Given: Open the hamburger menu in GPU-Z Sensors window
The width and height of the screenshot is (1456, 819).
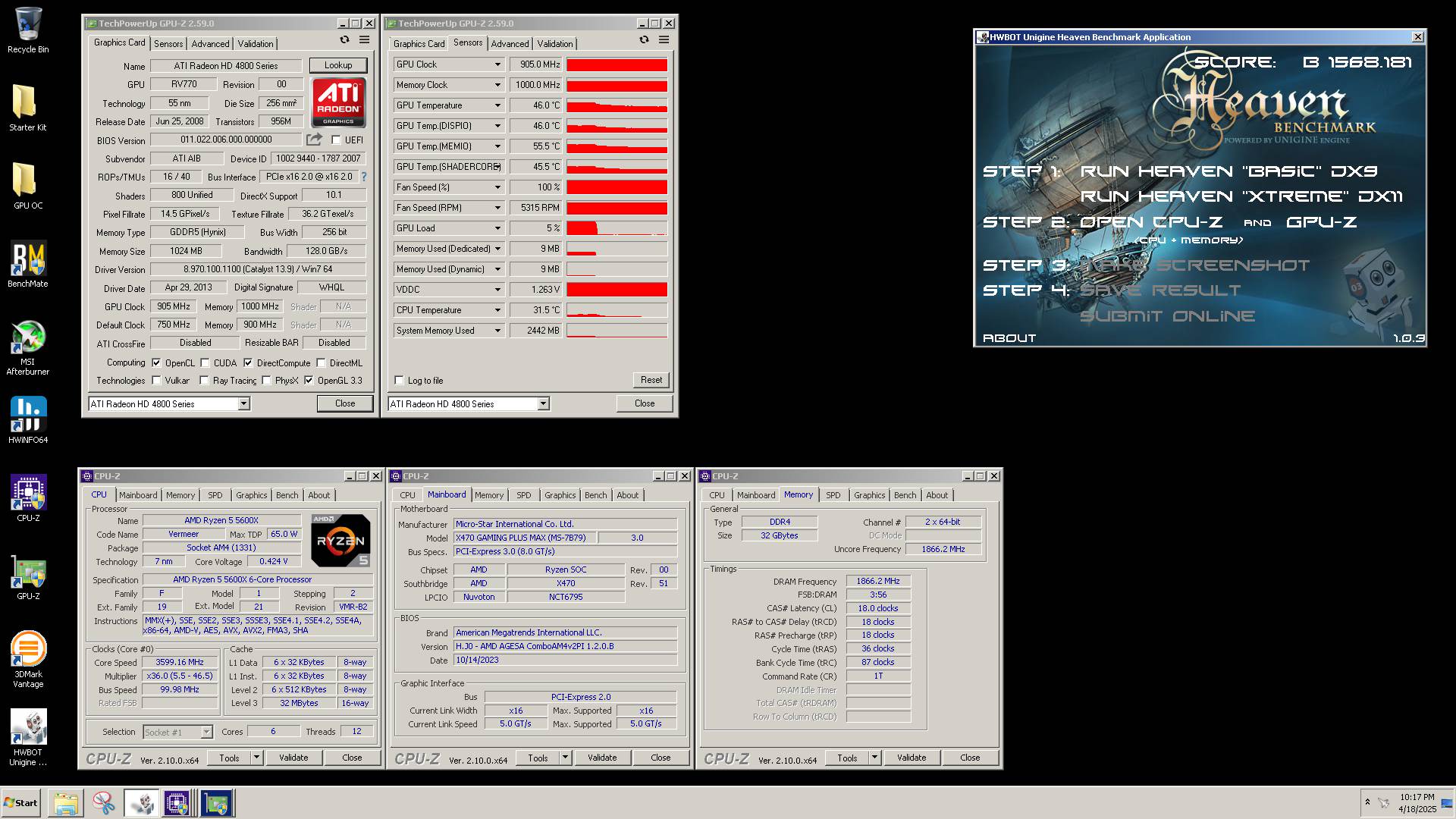Looking at the screenshot, I should [664, 40].
